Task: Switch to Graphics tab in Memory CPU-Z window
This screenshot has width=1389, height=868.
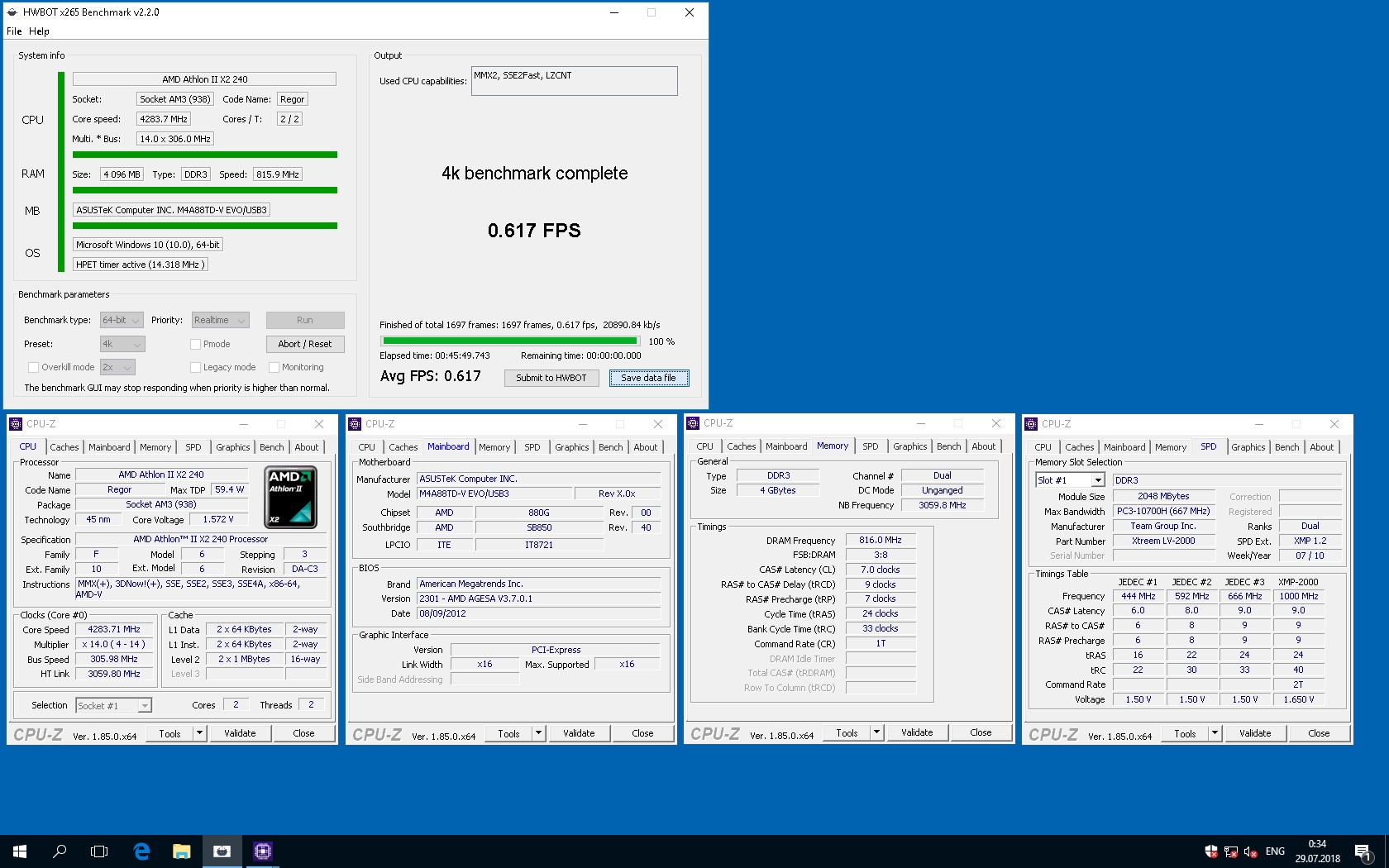Action: pos(910,446)
